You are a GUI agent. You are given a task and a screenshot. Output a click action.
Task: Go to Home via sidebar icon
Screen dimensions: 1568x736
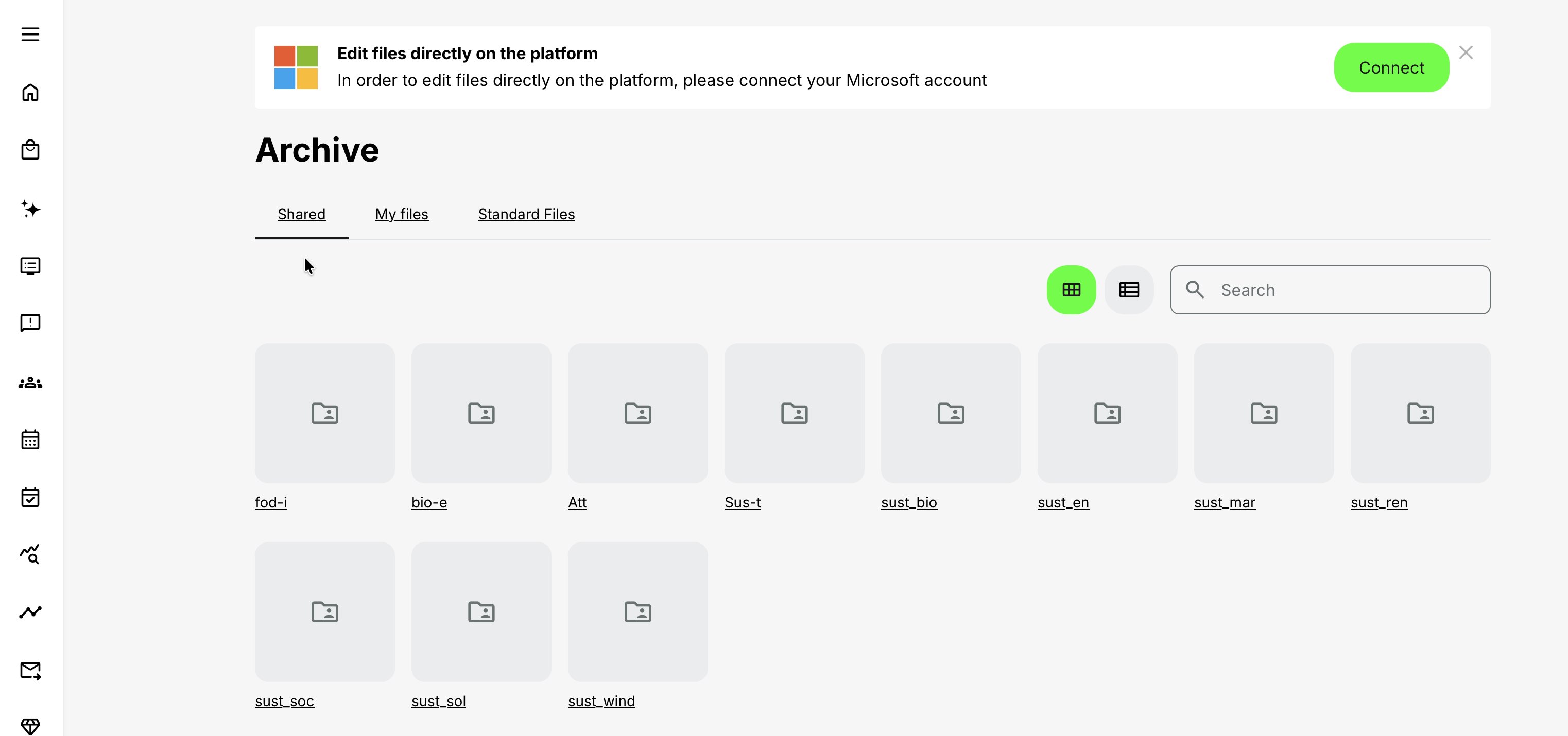pyautogui.click(x=30, y=93)
